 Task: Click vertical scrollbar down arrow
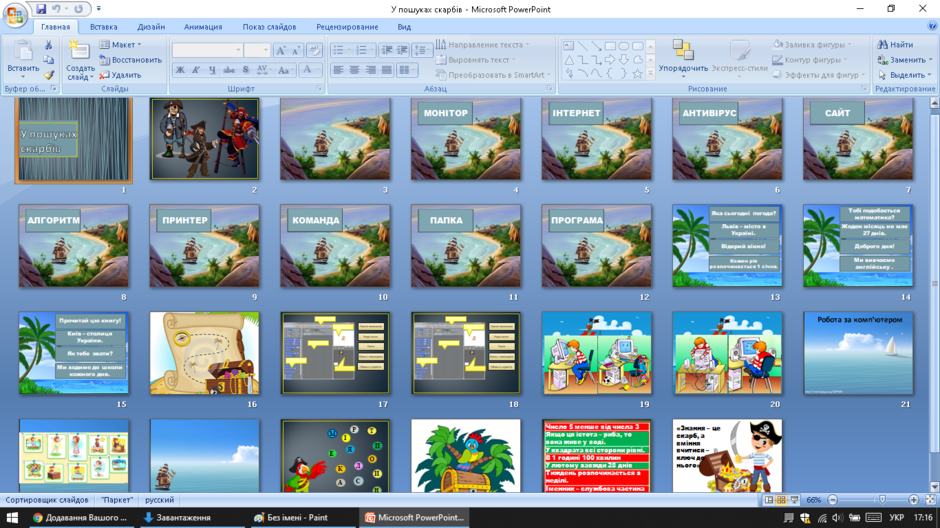point(935,487)
